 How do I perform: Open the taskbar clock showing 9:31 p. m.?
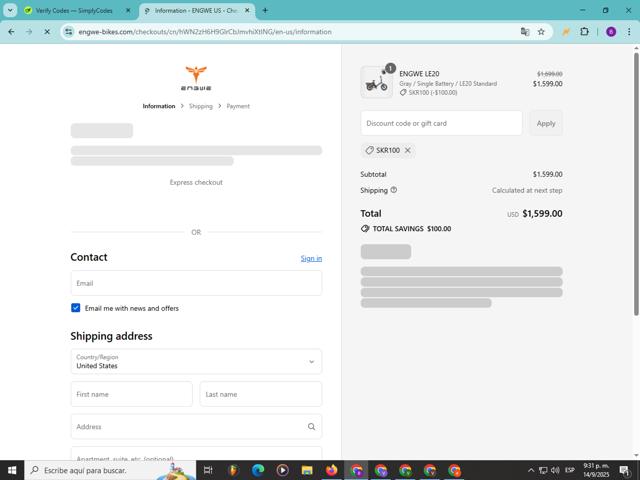[x=596, y=470]
